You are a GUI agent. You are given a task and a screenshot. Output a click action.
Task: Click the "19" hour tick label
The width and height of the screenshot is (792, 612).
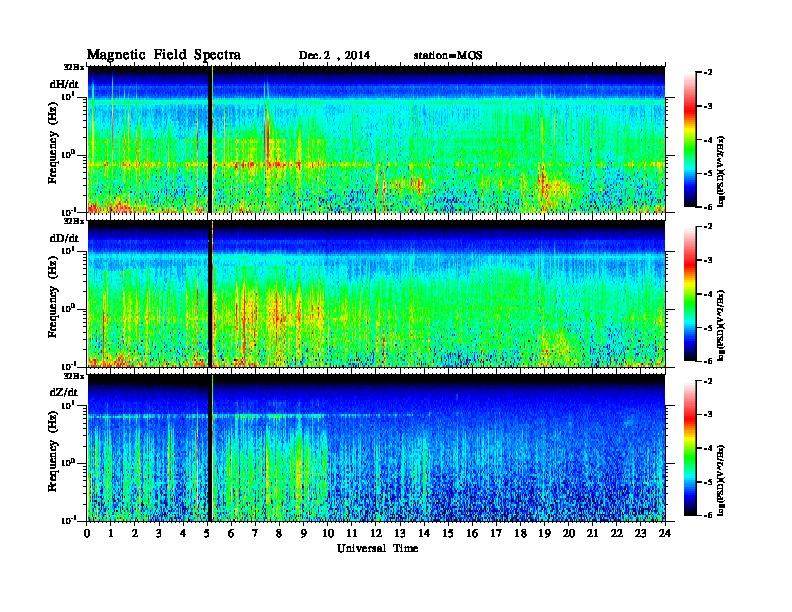[544, 533]
